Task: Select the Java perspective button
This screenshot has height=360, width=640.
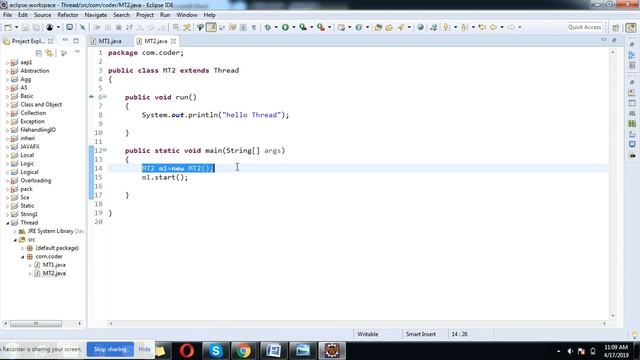Action: pyautogui.click(x=631, y=28)
